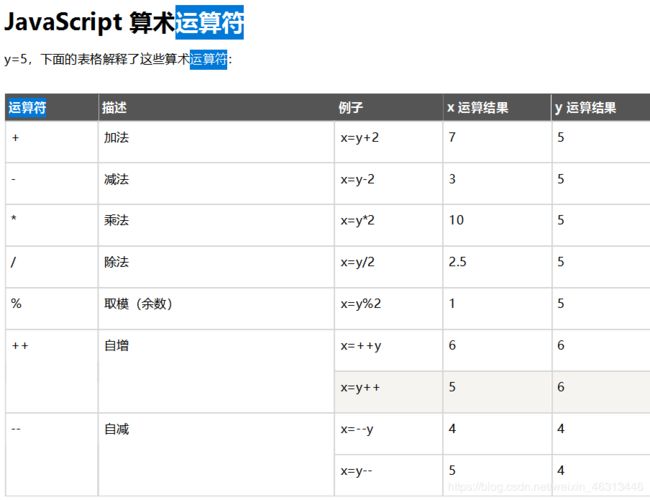650x500 pixels.
Task: Click the '加法' description cell
Action: tap(216, 142)
